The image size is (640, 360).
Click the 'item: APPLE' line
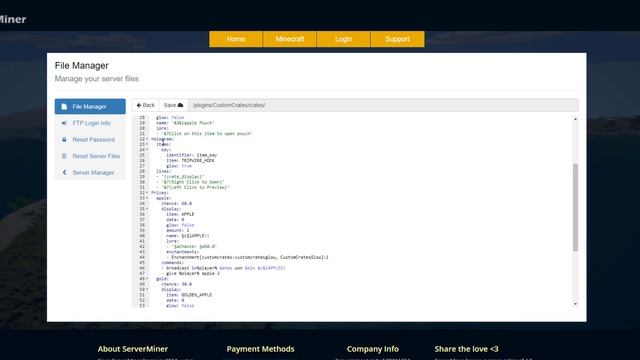coord(180,214)
